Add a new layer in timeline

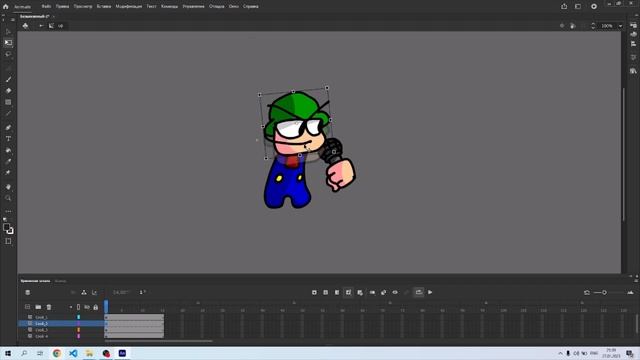[x=27, y=307]
